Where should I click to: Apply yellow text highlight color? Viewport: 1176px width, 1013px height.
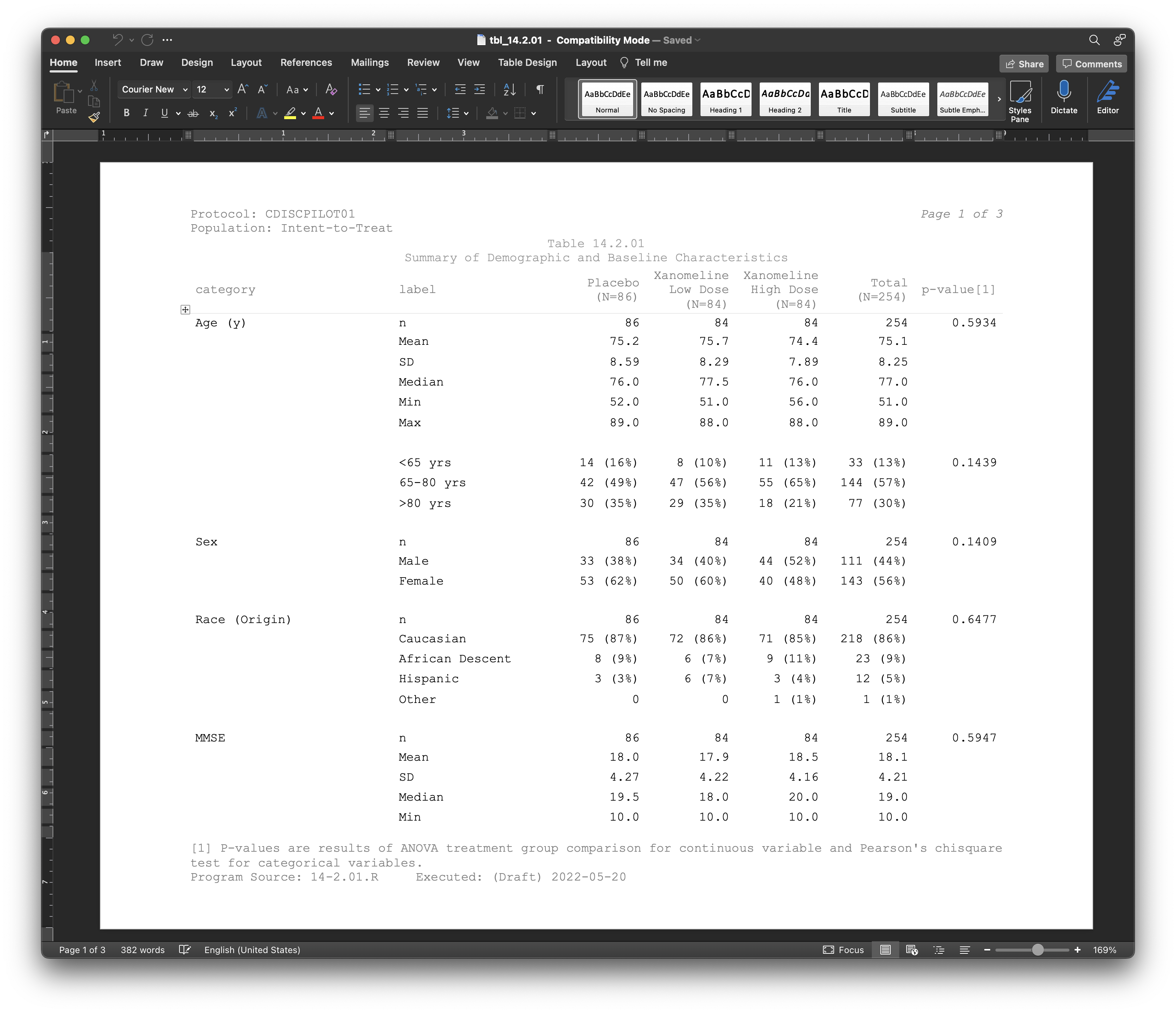coord(291,113)
